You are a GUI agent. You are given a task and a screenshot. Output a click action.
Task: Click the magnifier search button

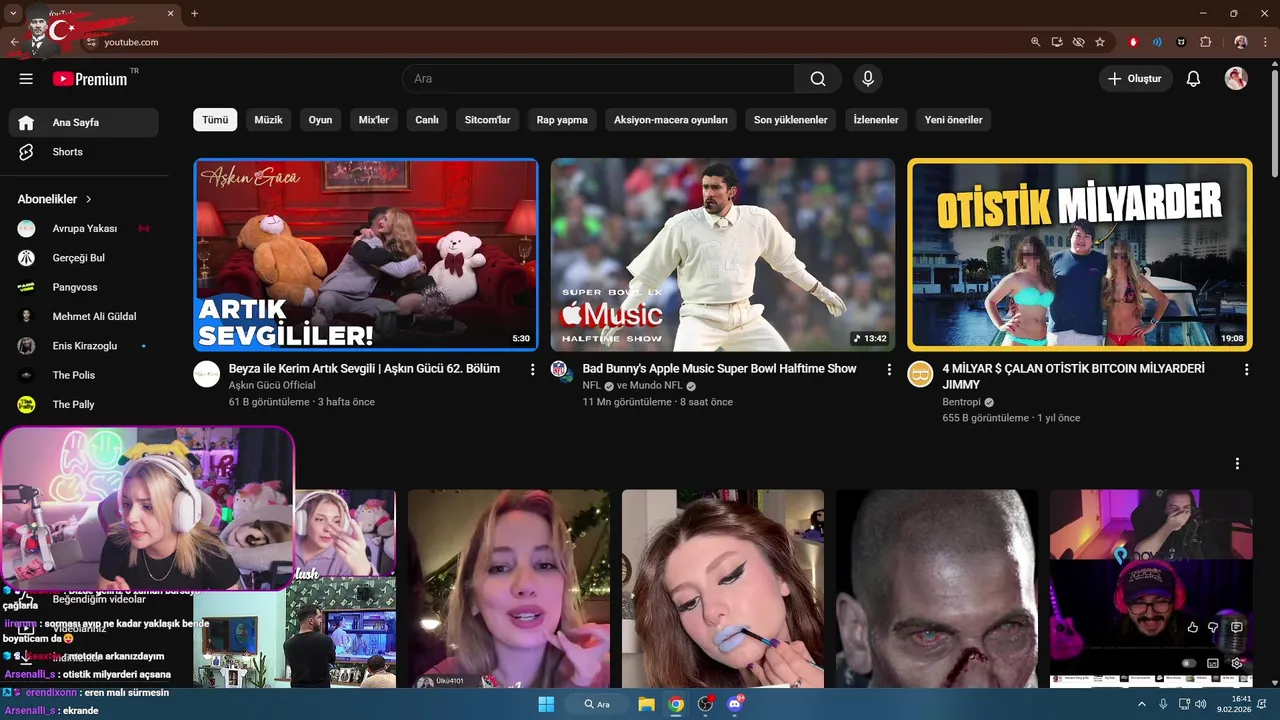pos(818,79)
